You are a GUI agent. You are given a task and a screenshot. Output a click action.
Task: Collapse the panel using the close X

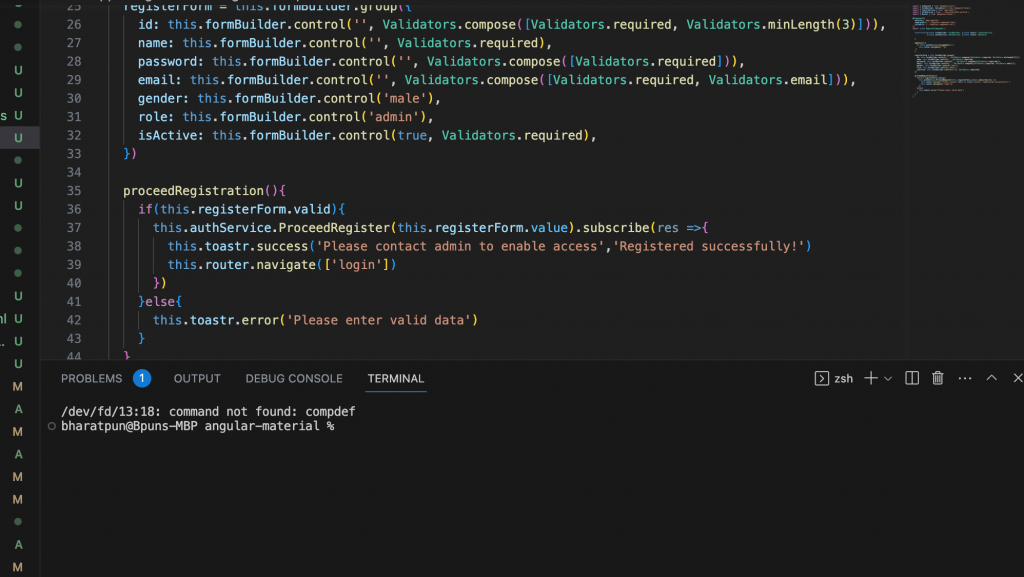point(1017,378)
